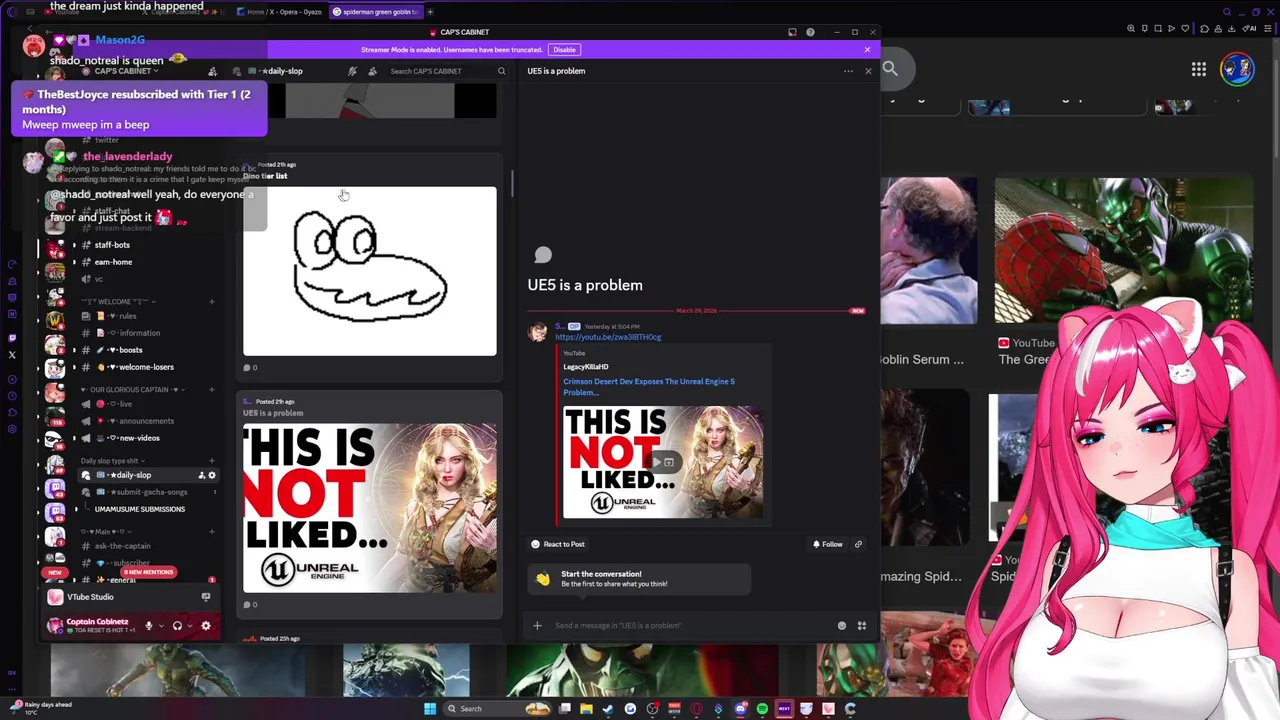Open Google apps grid in browser window
1280x720 pixels.
point(1198,69)
